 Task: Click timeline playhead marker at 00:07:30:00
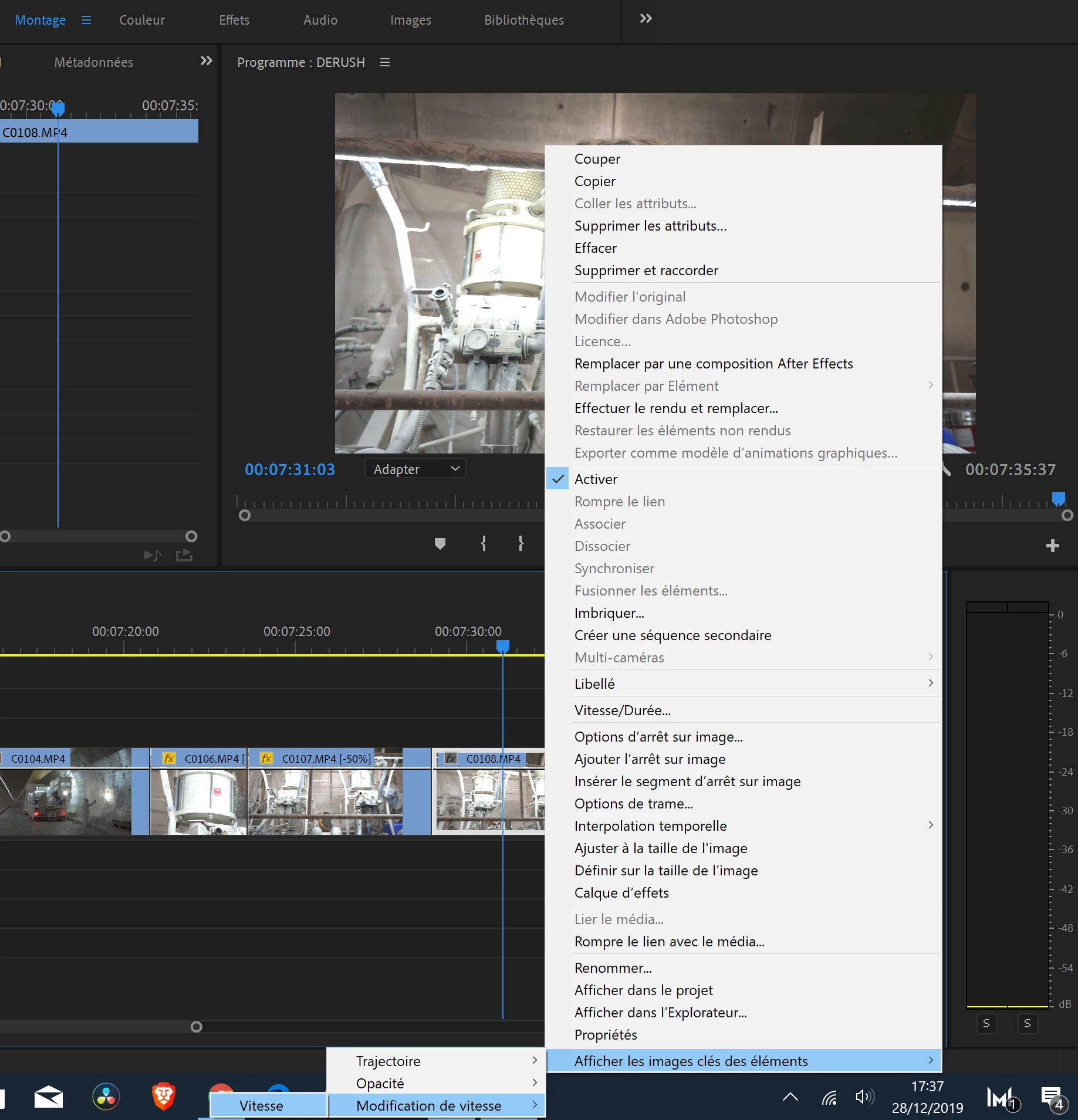click(503, 647)
